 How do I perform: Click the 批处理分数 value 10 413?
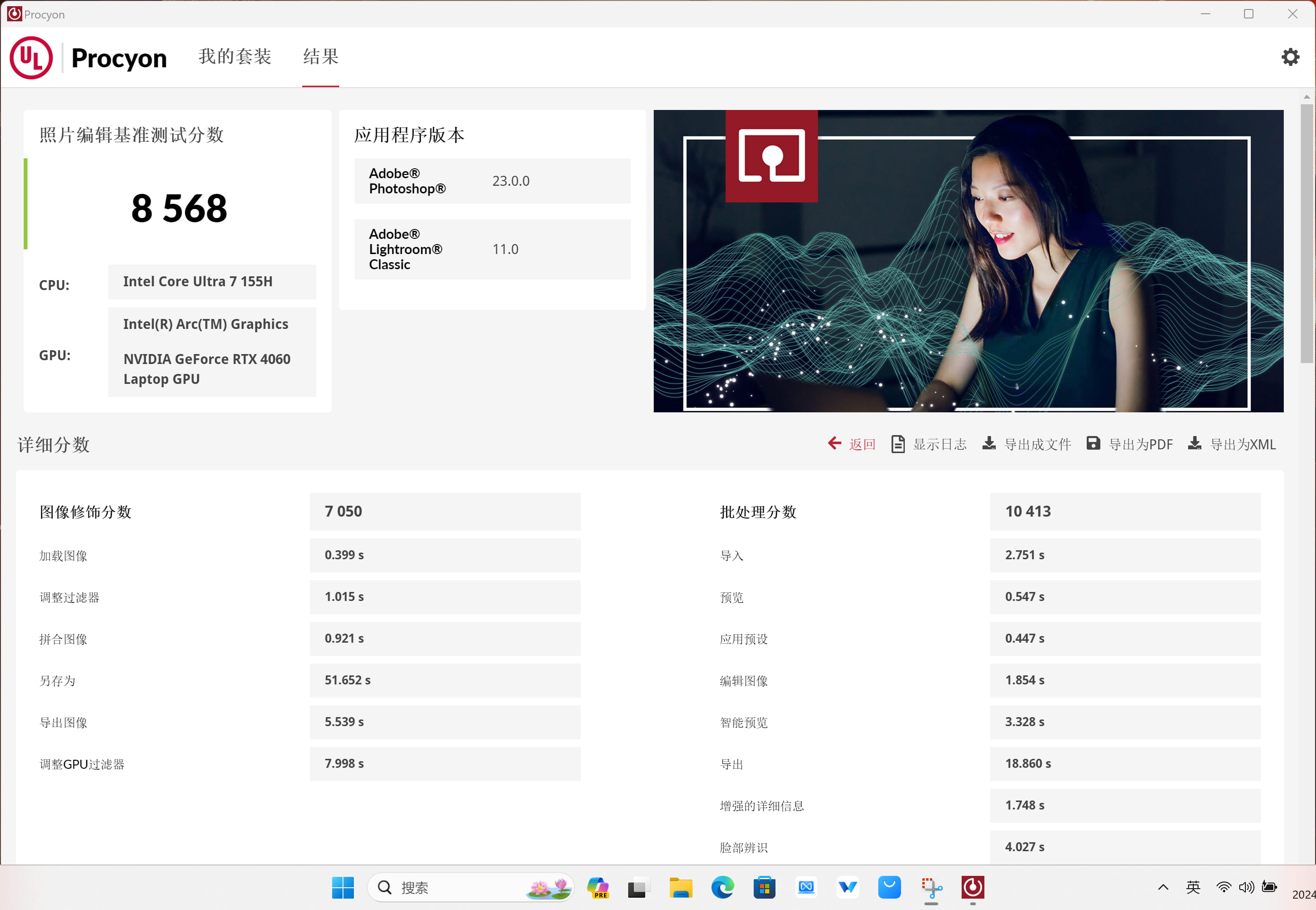tap(1125, 511)
